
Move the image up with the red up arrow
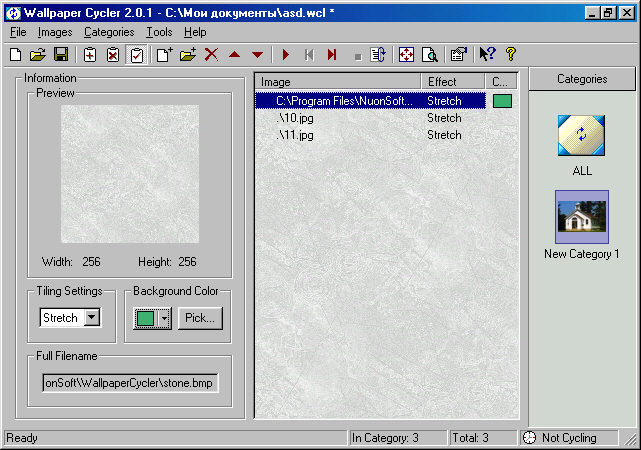(235, 55)
